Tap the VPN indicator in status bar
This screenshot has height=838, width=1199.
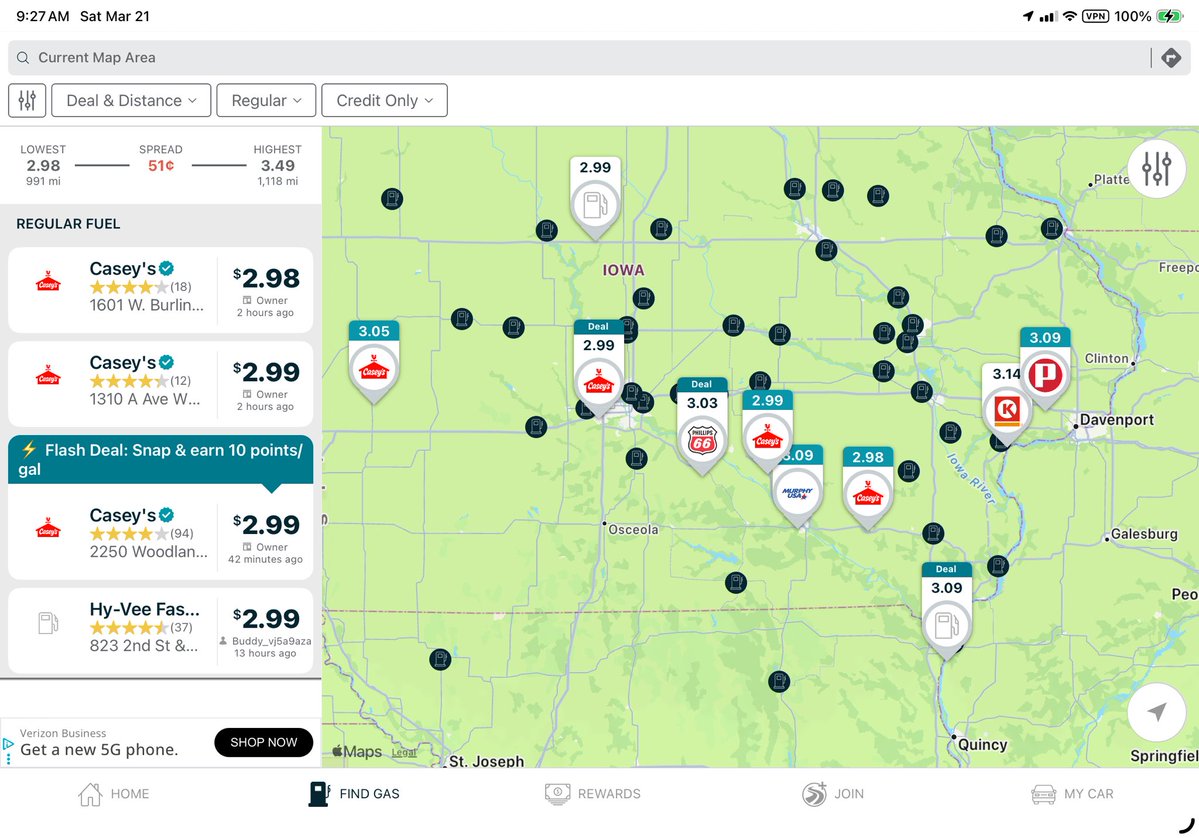click(1095, 16)
